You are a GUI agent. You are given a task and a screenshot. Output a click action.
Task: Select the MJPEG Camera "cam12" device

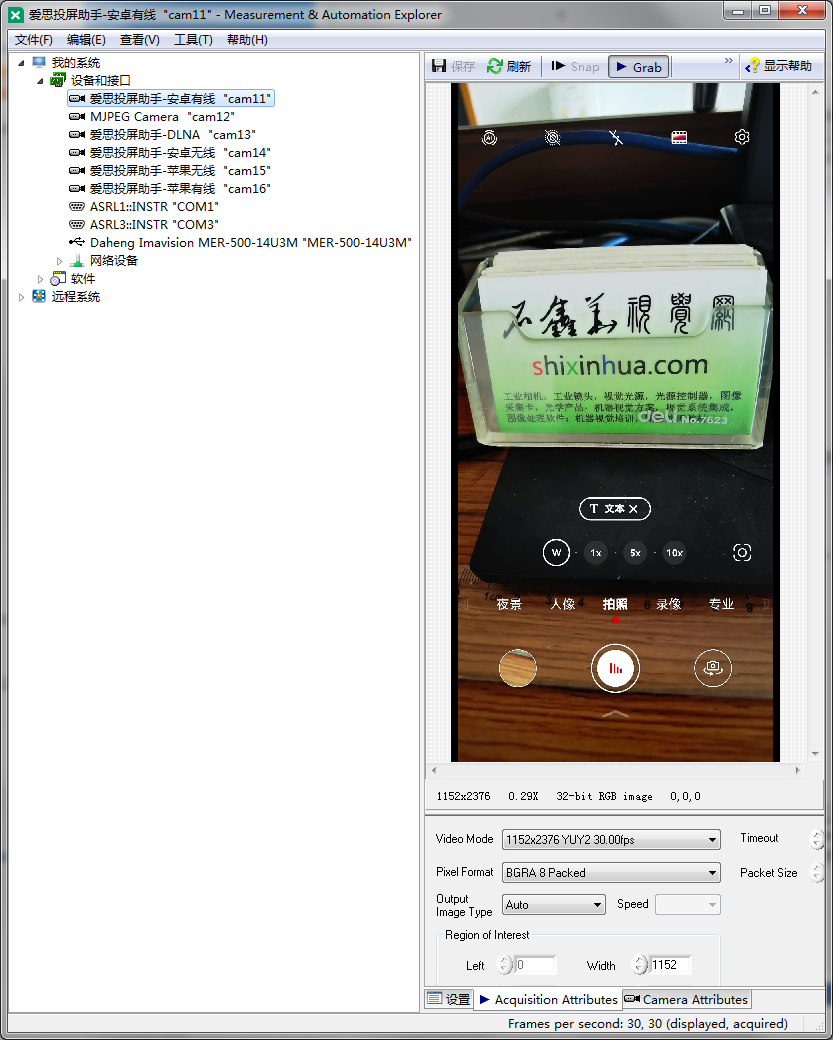(153, 117)
